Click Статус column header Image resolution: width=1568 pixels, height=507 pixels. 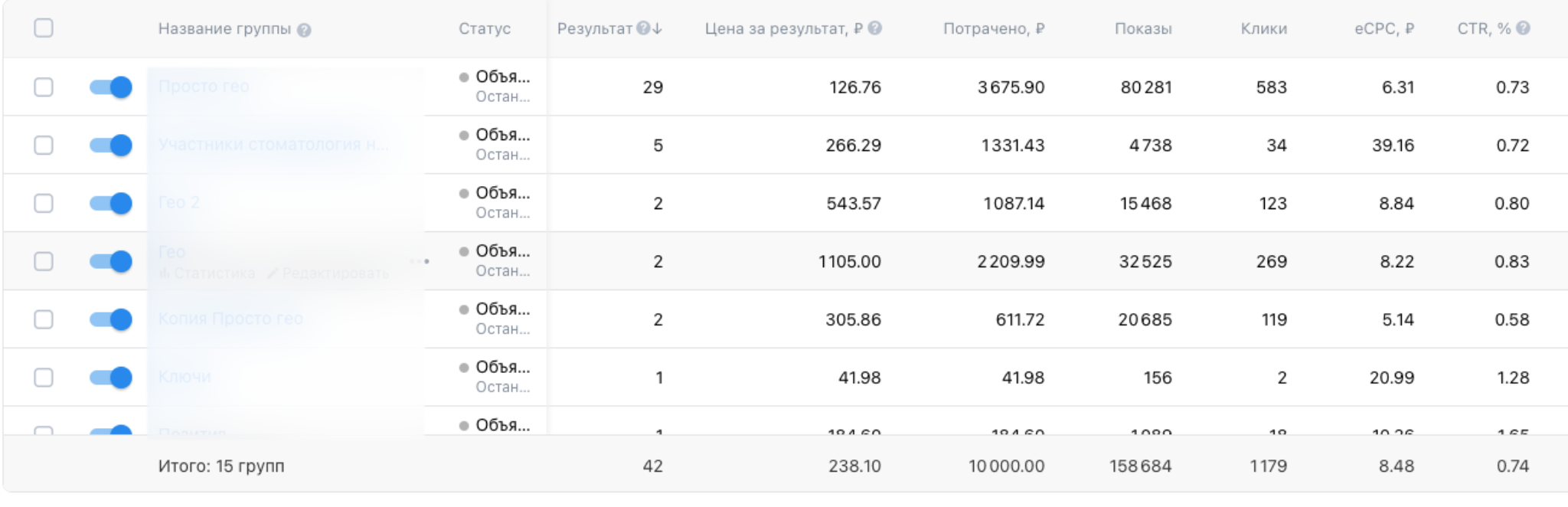coord(484,29)
